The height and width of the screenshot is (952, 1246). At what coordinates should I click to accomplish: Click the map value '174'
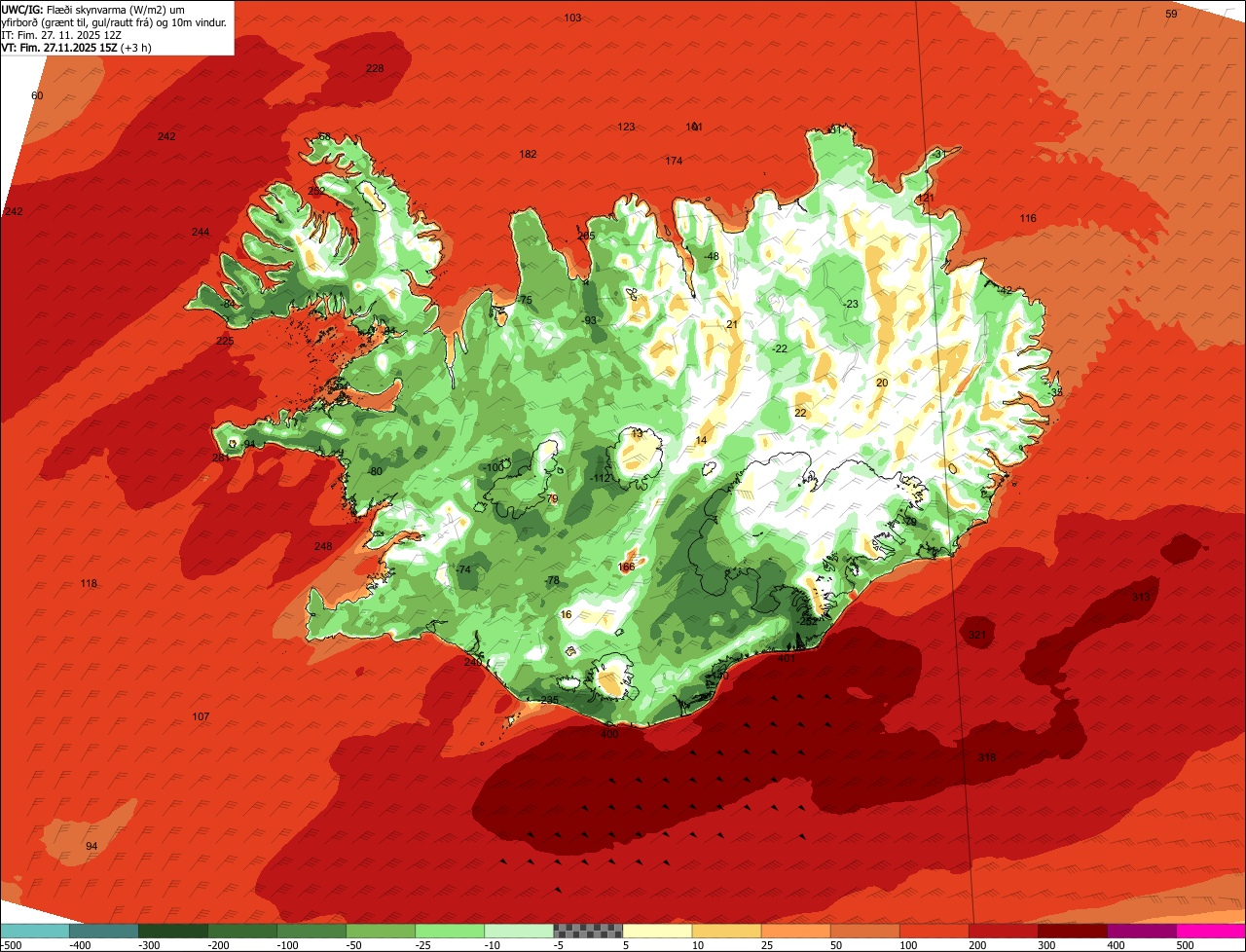tap(674, 161)
